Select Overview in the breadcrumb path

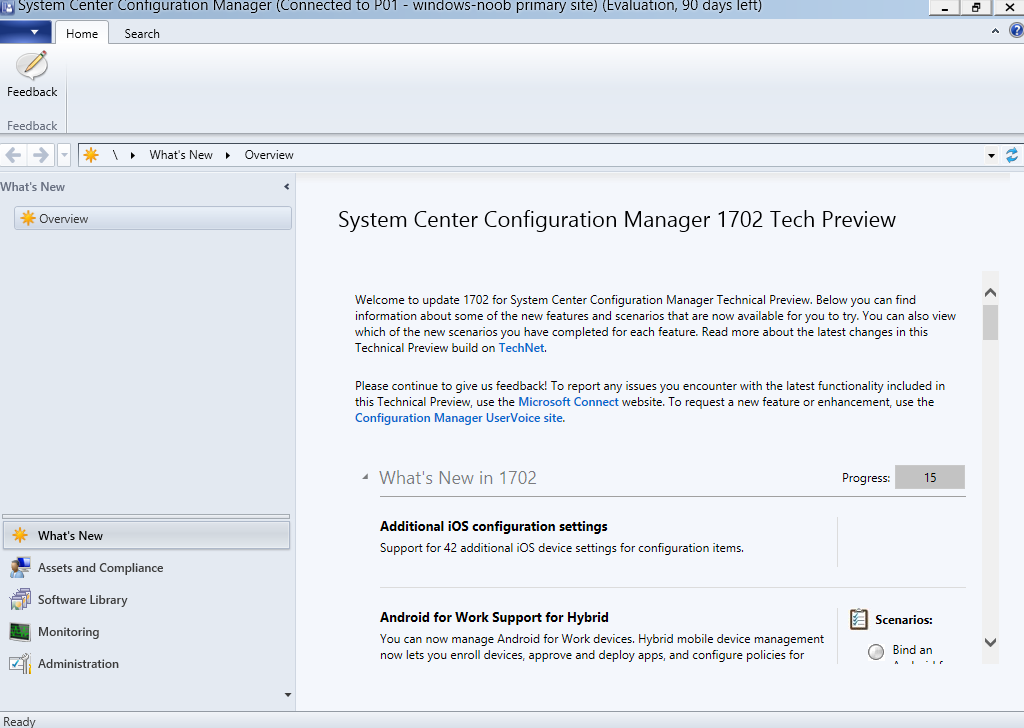(269, 155)
